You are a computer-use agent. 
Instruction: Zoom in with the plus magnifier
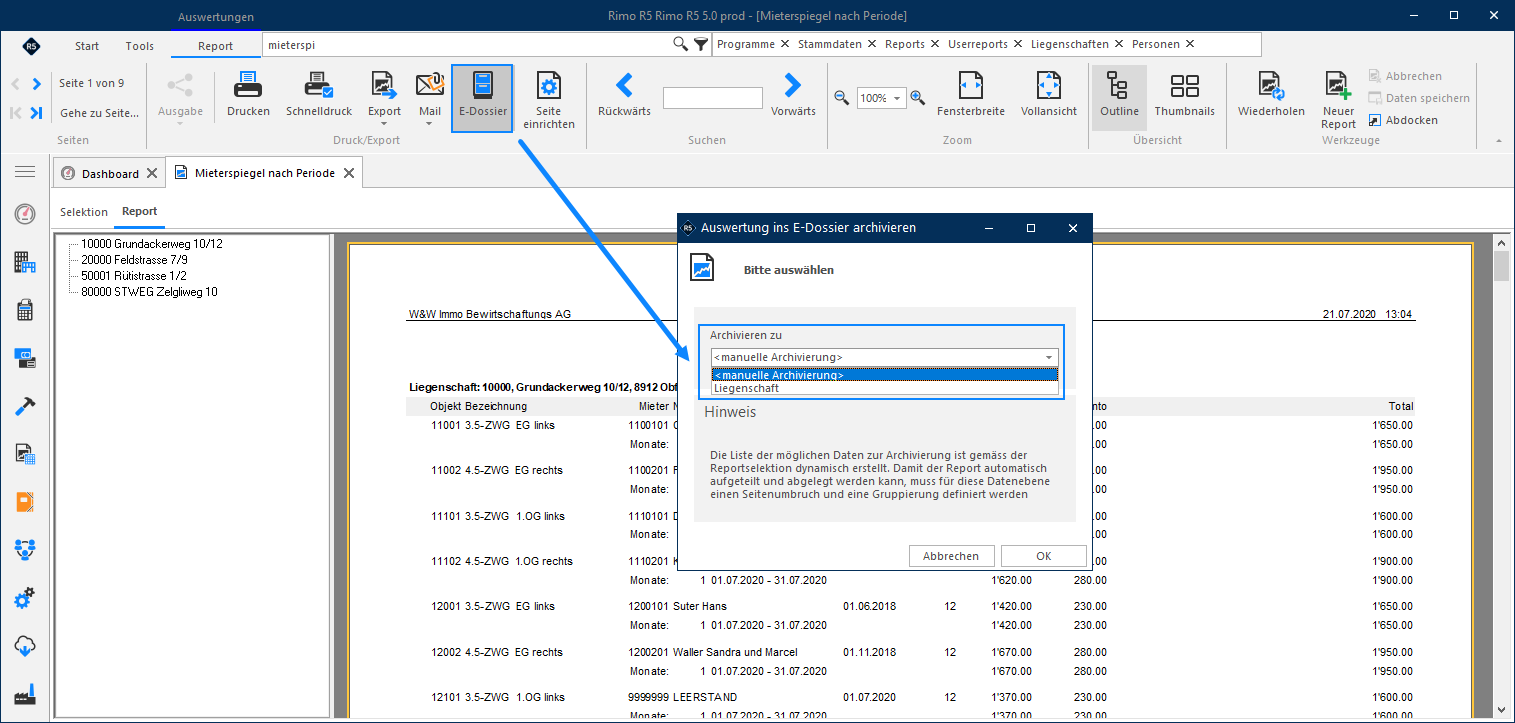(x=917, y=97)
